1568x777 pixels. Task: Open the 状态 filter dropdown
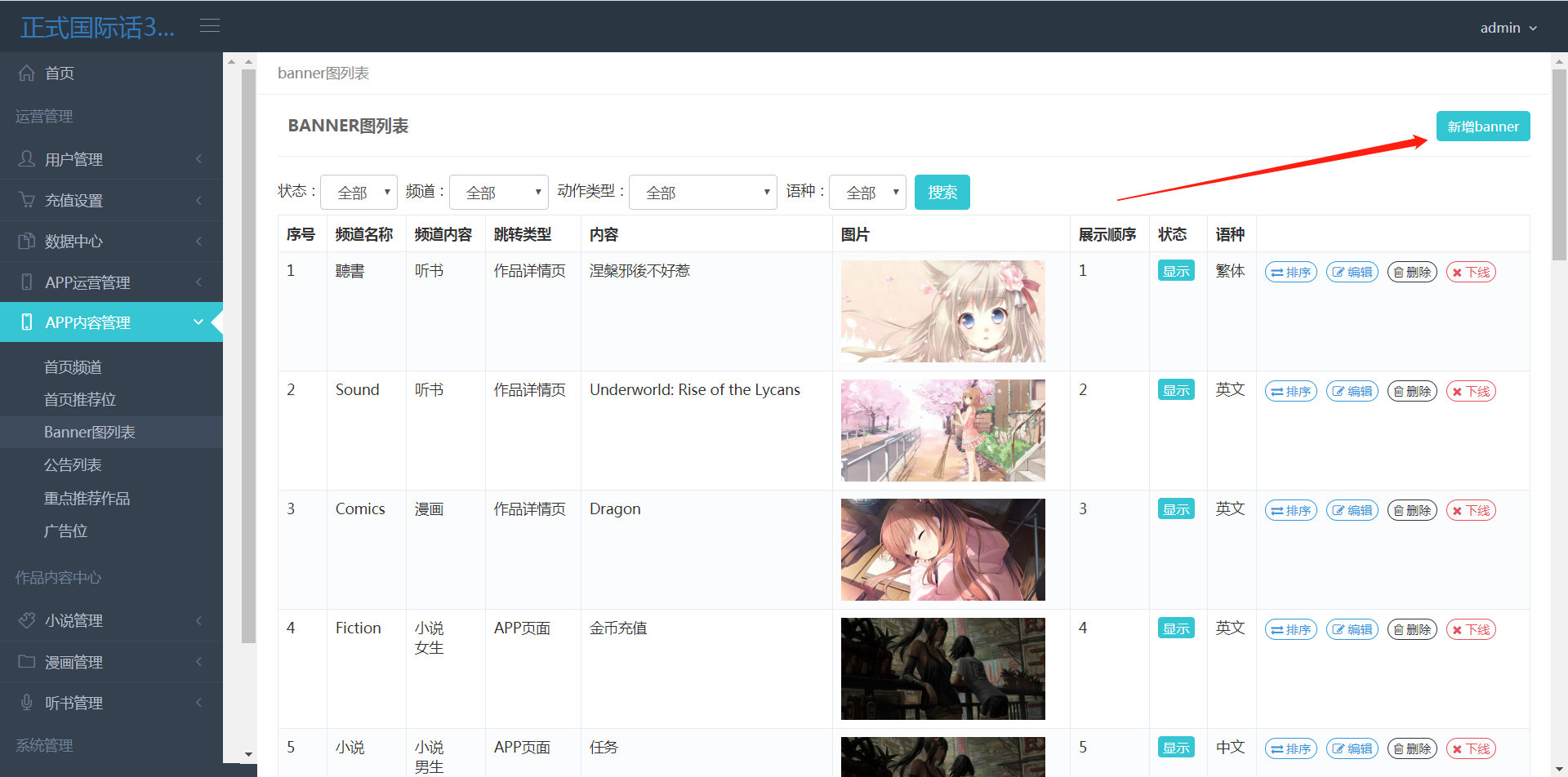click(x=359, y=193)
